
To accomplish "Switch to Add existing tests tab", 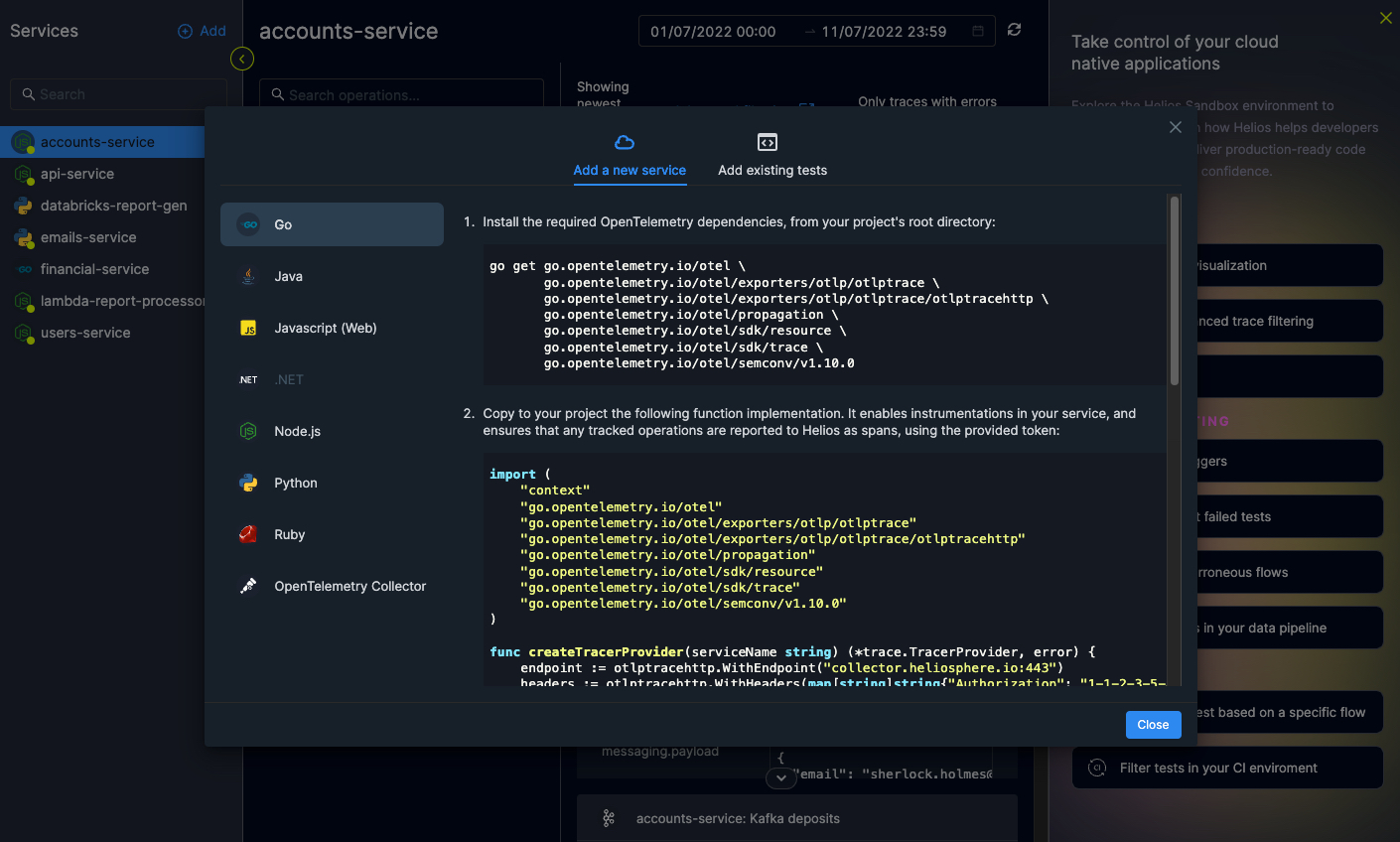I will coord(772,156).
